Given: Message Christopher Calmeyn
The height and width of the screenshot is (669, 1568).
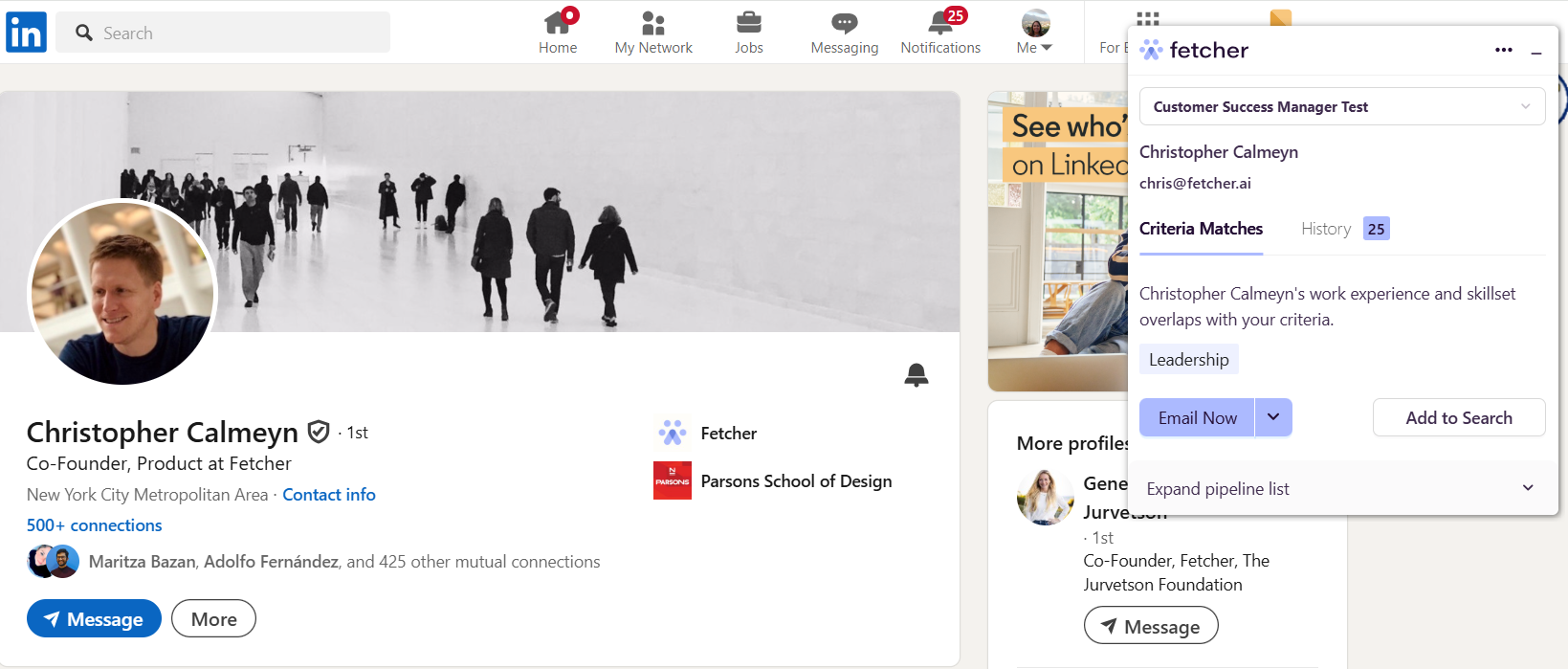Looking at the screenshot, I should coord(94,619).
